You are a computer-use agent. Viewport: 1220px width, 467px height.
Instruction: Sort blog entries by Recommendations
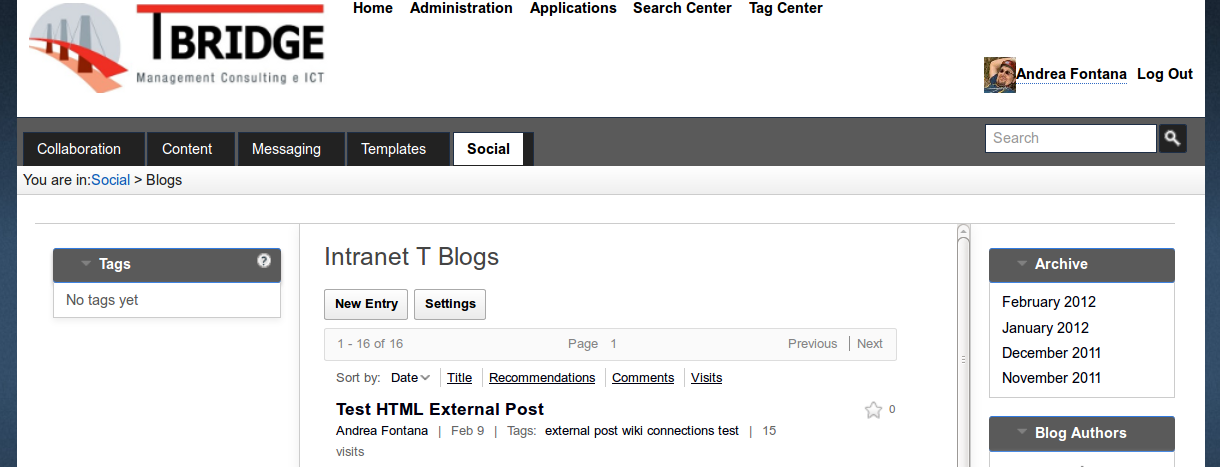542,378
